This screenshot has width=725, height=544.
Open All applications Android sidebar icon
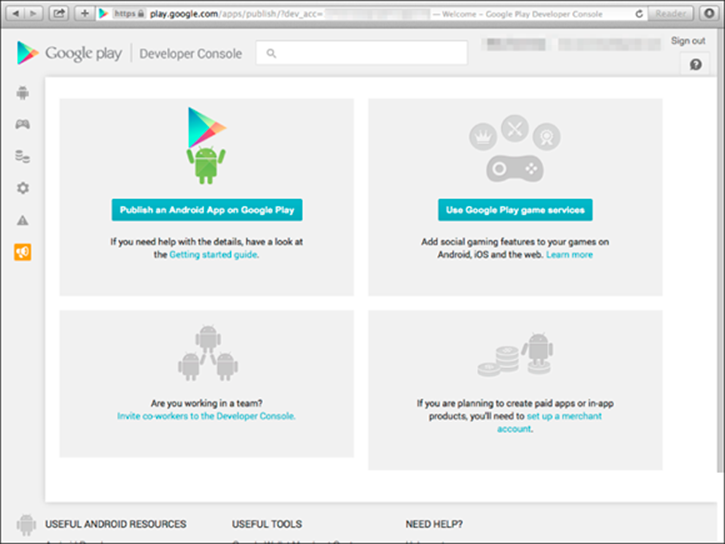(23, 93)
